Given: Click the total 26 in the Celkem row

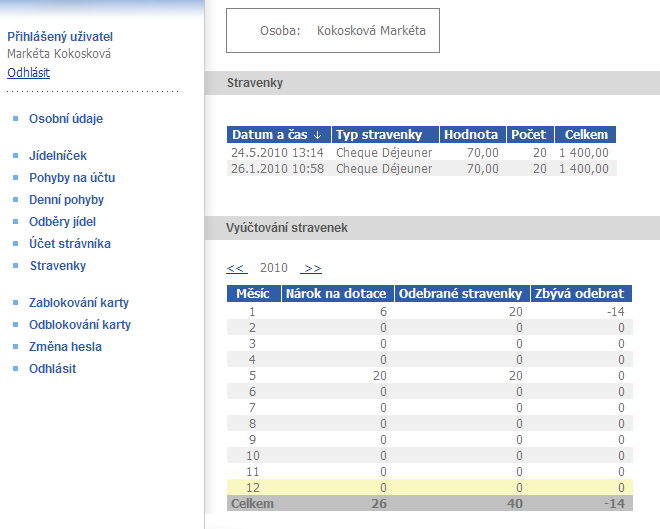Looking at the screenshot, I should click(x=379, y=504).
